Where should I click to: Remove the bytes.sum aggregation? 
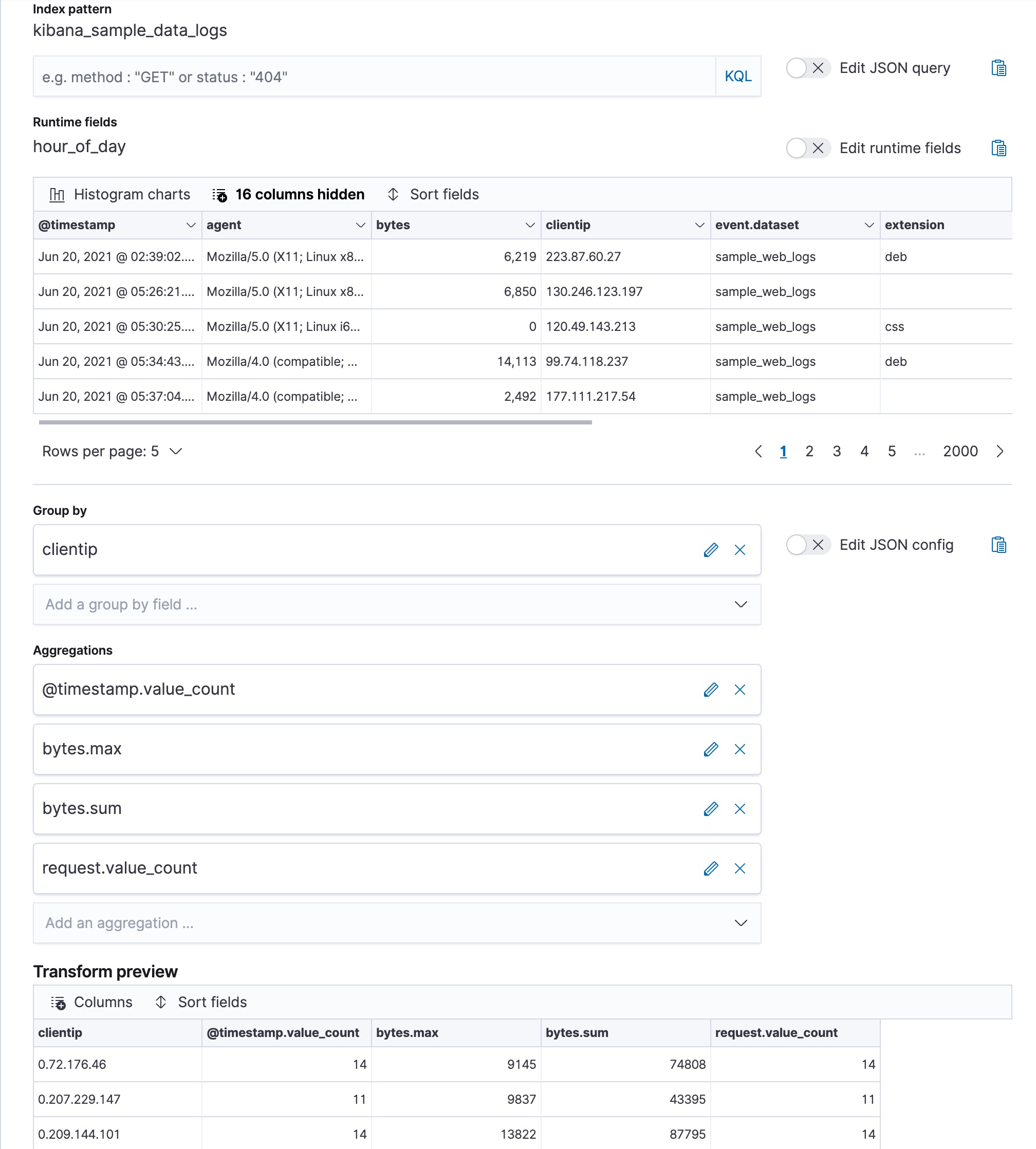click(x=740, y=809)
